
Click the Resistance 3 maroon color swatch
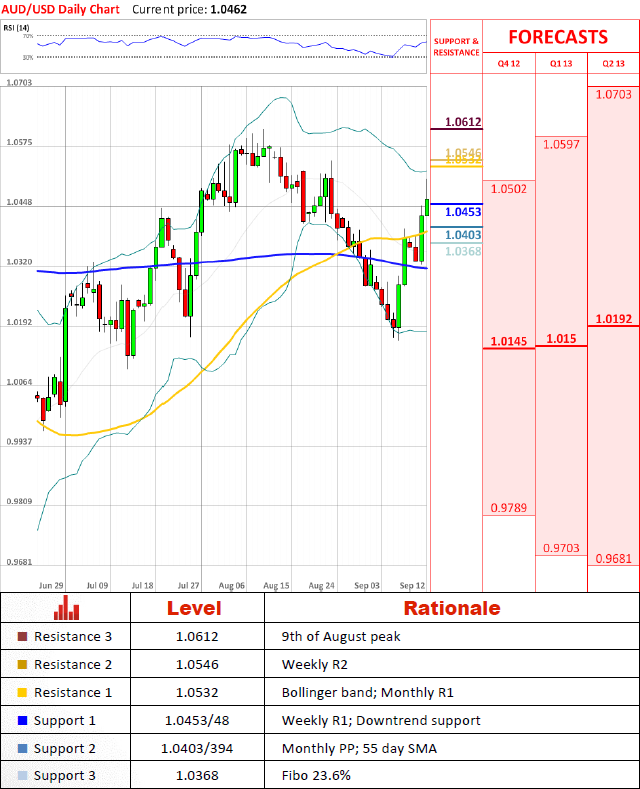[22, 637]
